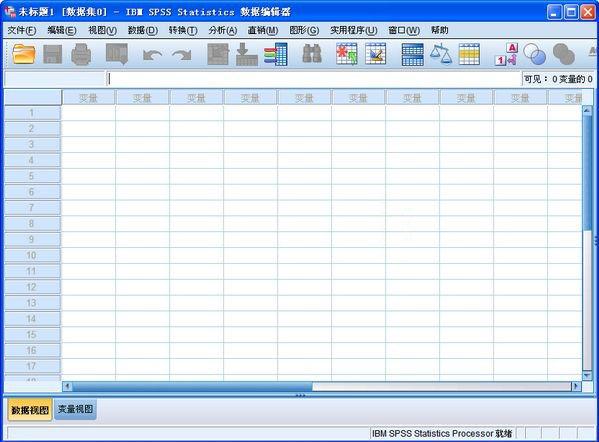Click vertical scrollbar up arrow
This screenshot has width=599, height=442.
[x=587, y=110]
